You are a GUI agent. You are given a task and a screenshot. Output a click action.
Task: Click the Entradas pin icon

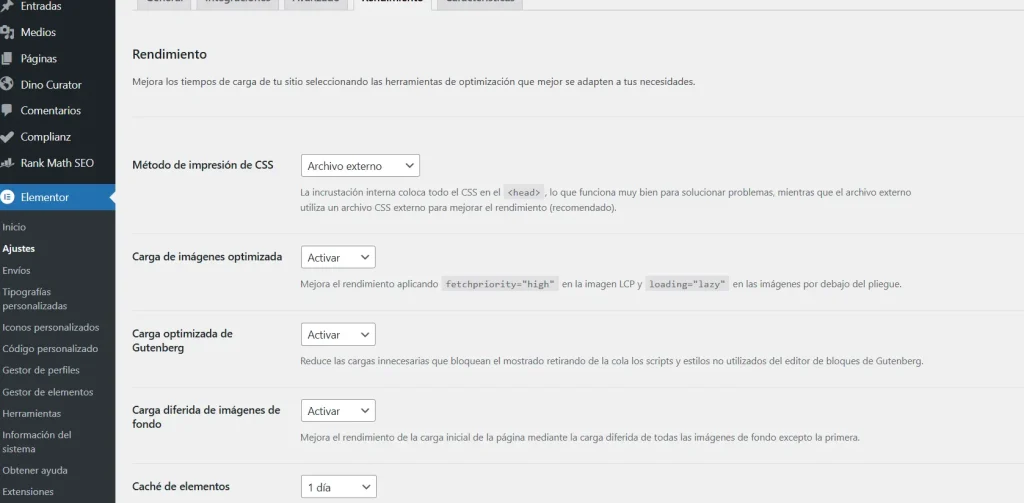coord(7,6)
